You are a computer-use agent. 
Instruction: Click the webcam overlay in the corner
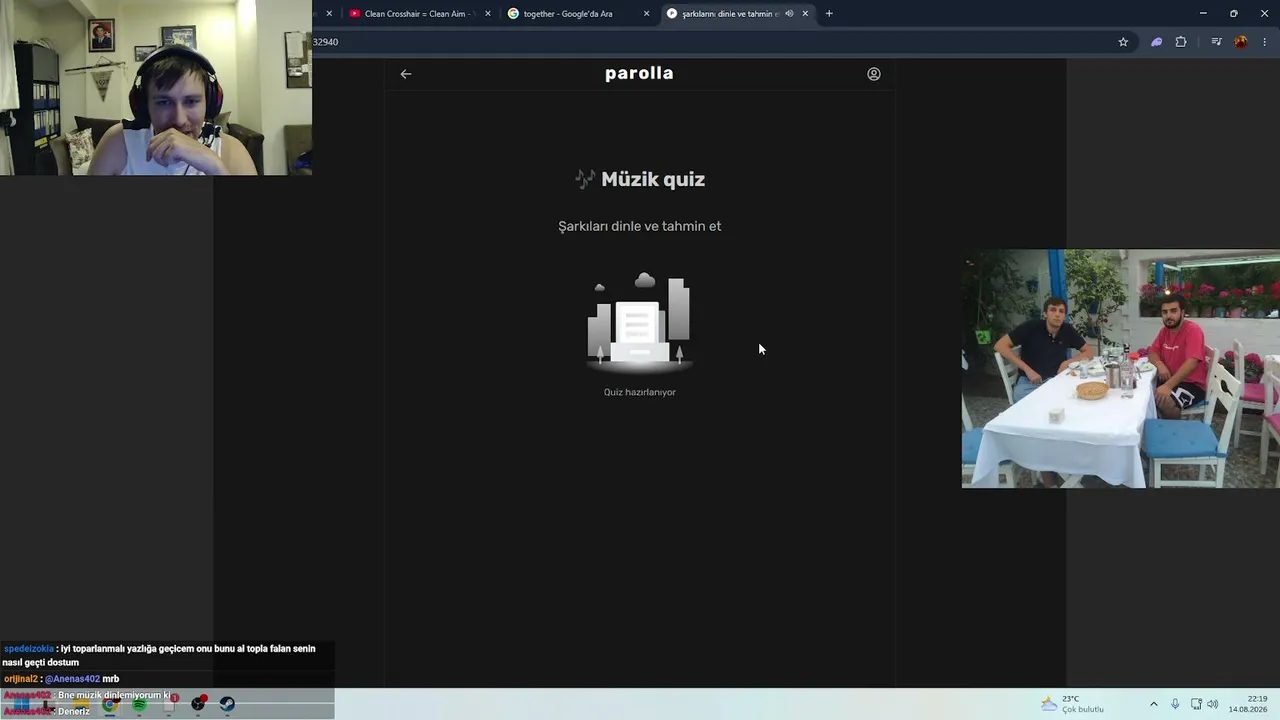point(156,87)
